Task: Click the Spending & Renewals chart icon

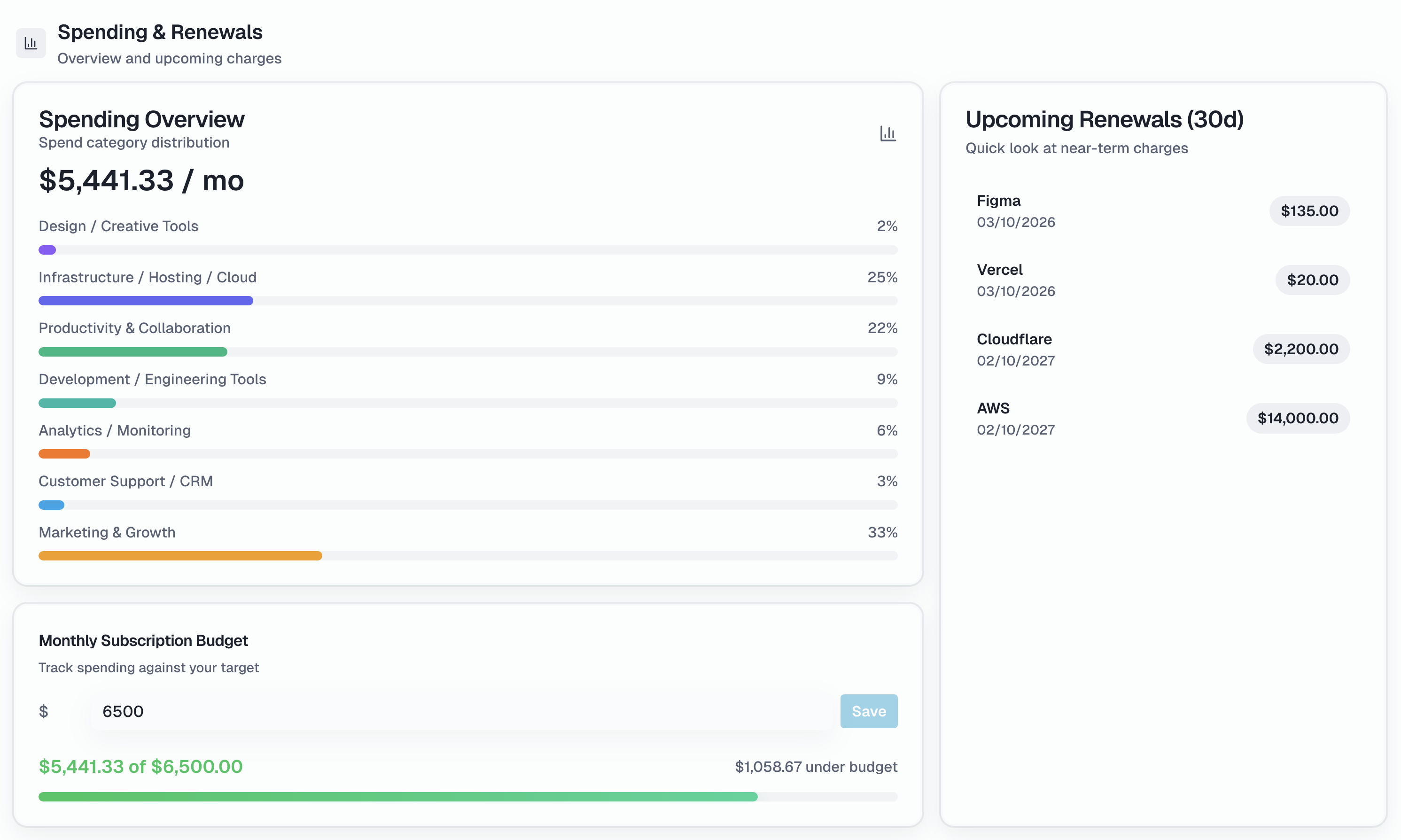Action: [x=31, y=42]
